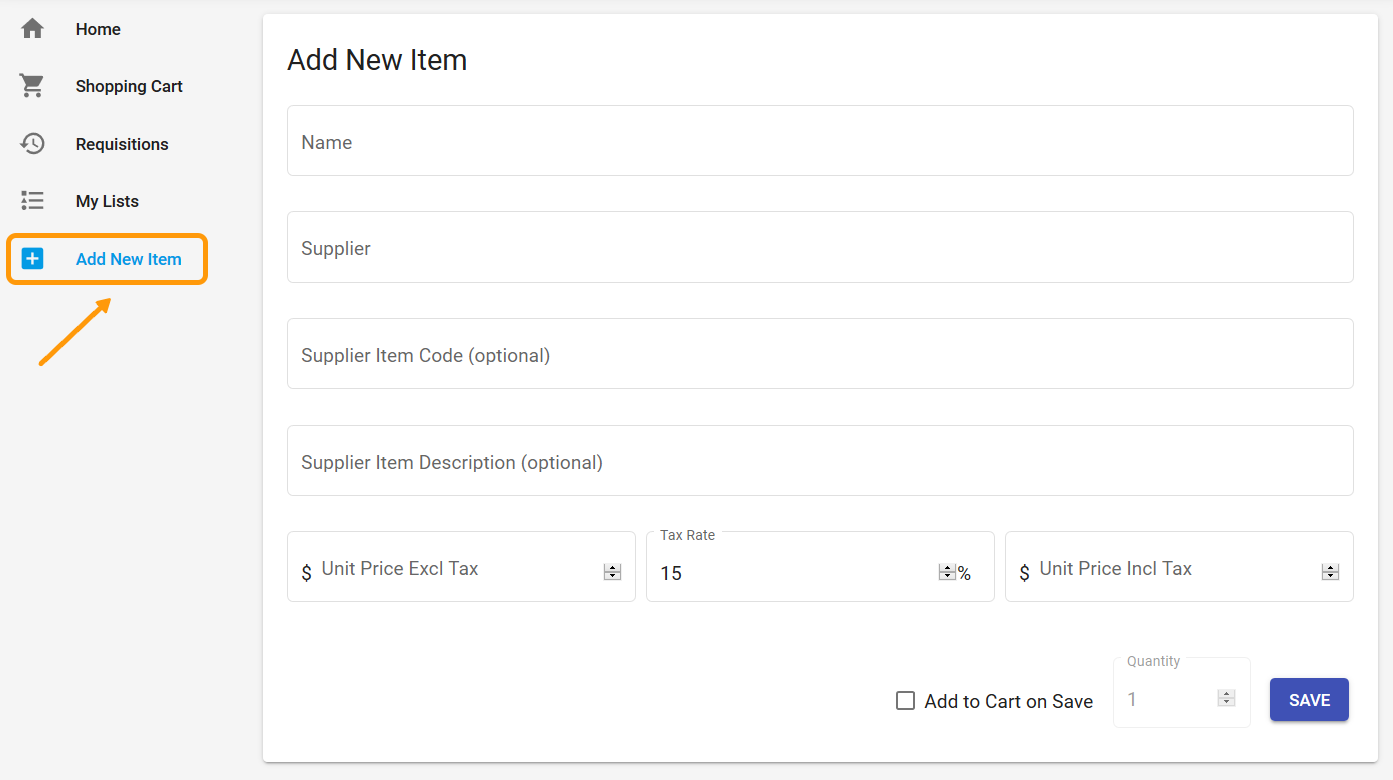Screen dimensions: 1393x780
Task: Click the Requisitions history clock icon
Action: point(31,143)
